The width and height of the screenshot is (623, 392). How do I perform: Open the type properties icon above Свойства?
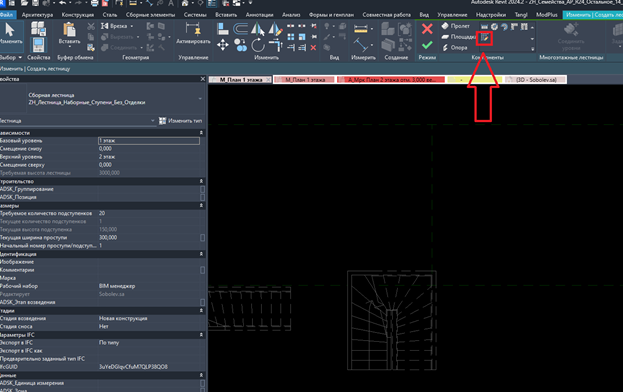pos(38,29)
